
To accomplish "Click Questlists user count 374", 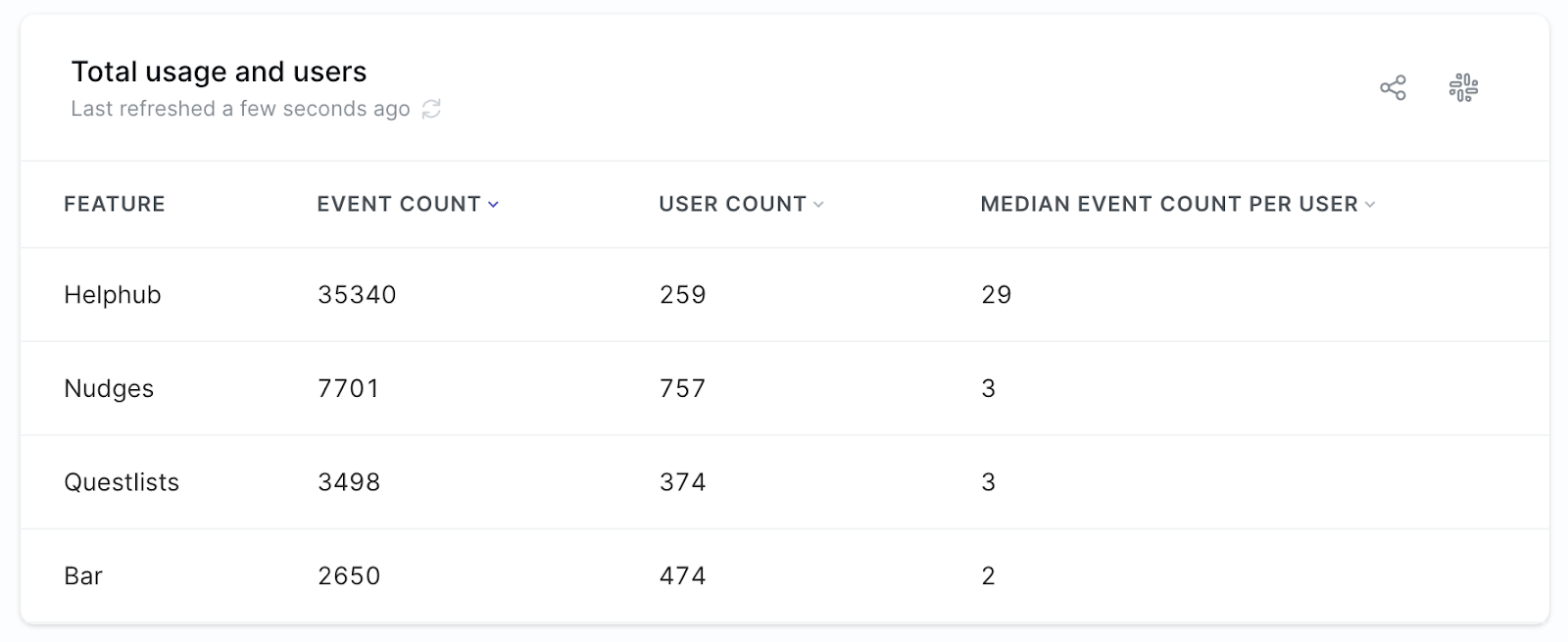I will 682,482.
